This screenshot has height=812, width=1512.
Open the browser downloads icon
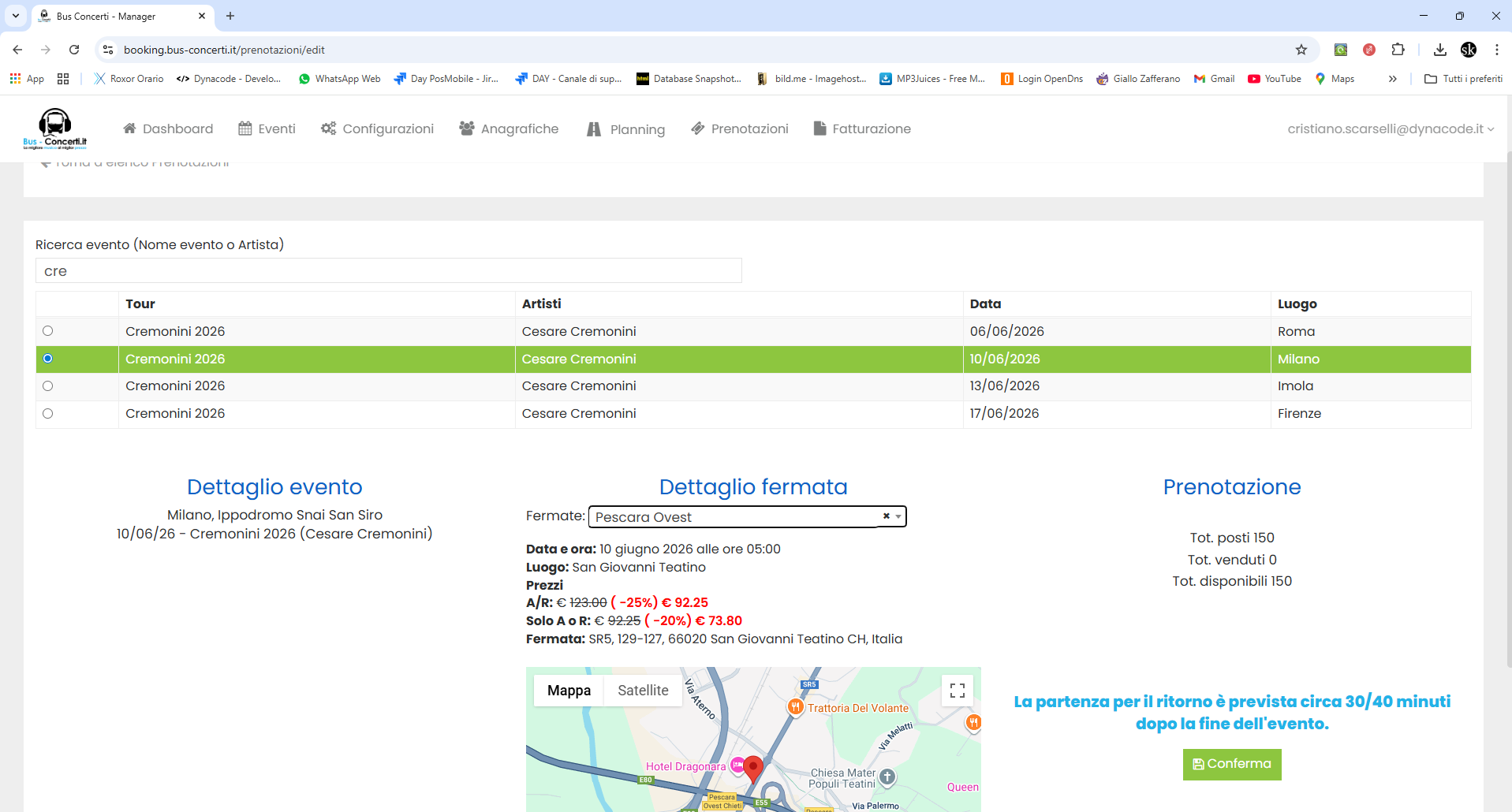(1439, 50)
